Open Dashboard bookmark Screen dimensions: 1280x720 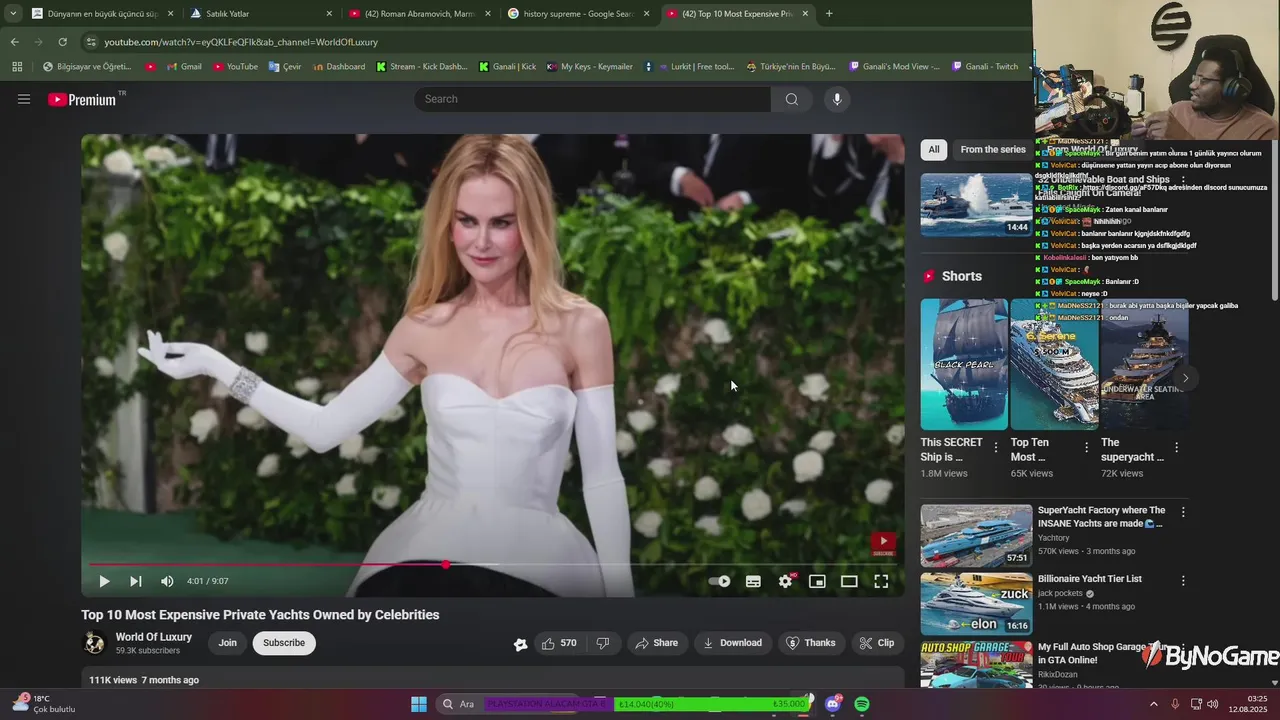click(338, 67)
